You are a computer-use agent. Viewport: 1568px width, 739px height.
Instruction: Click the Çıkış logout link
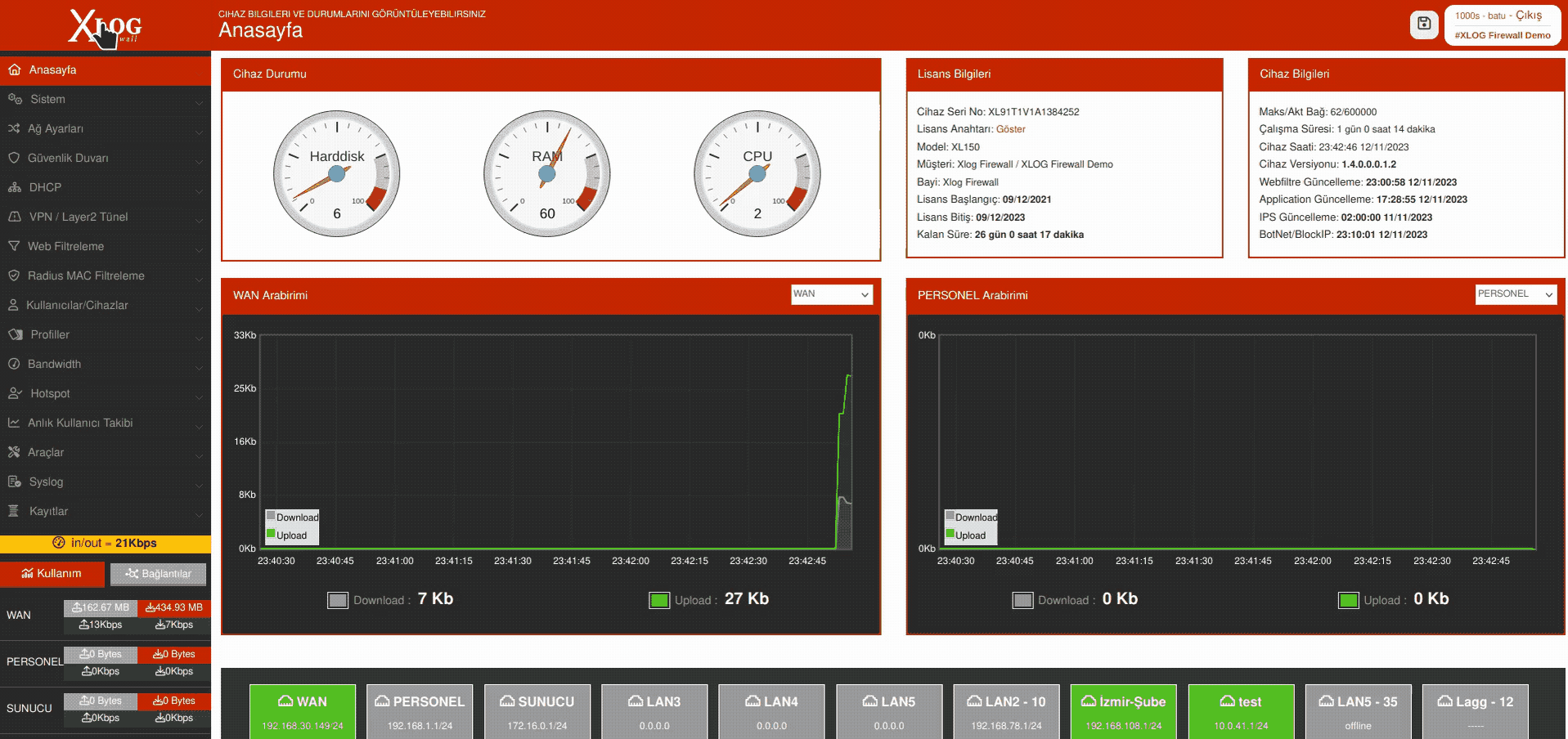pyautogui.click(x=1529, y=16)
